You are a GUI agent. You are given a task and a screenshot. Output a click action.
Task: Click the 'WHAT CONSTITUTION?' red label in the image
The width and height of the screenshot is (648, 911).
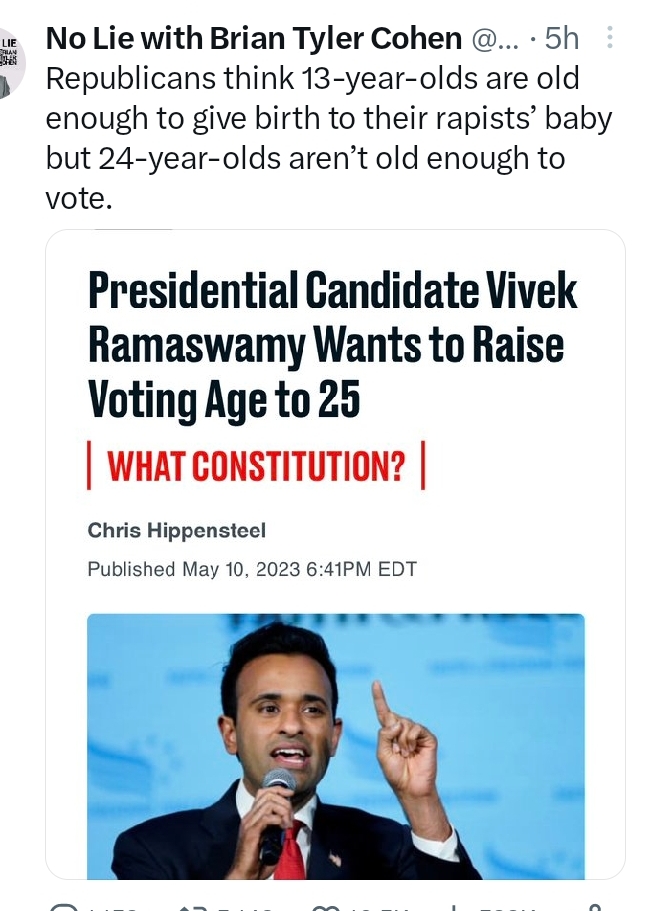[x=256, y=466]
